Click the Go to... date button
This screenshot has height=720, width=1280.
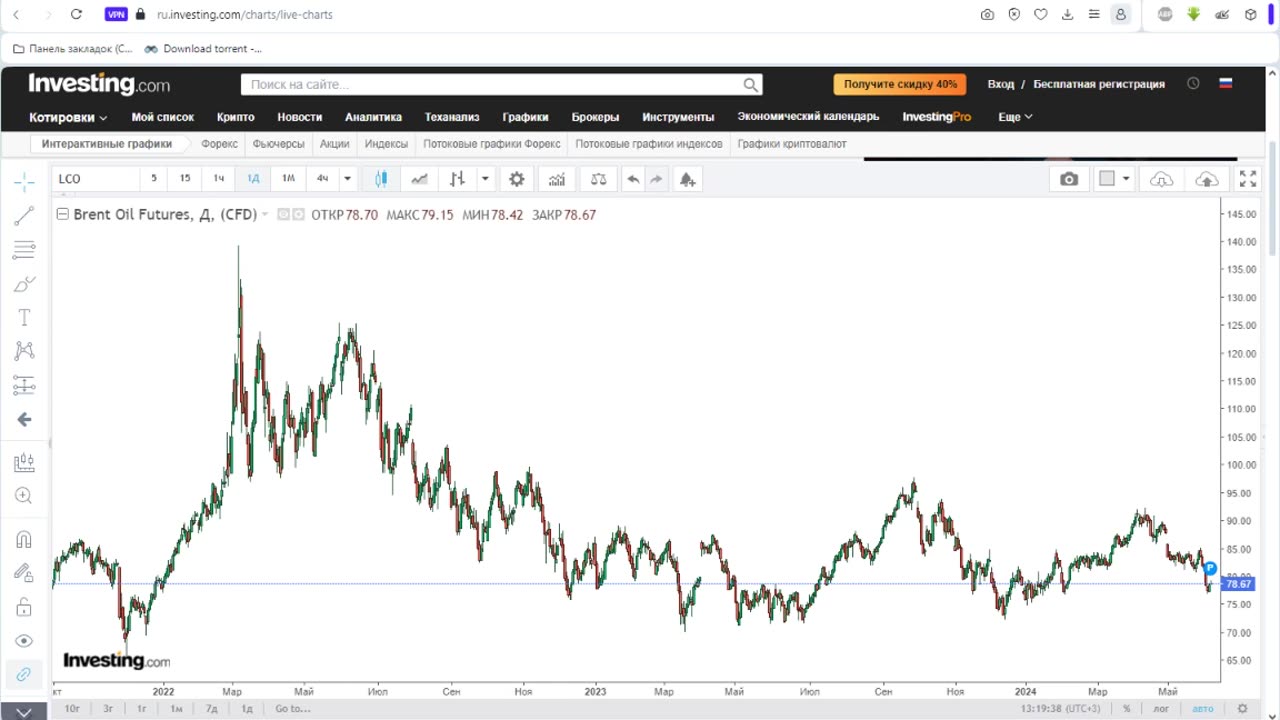pyautogui.click(x=293, y=709)
